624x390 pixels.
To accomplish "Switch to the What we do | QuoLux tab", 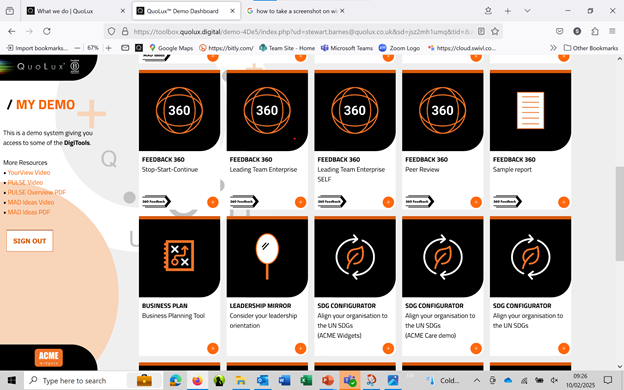I will [x=76, y=11].
